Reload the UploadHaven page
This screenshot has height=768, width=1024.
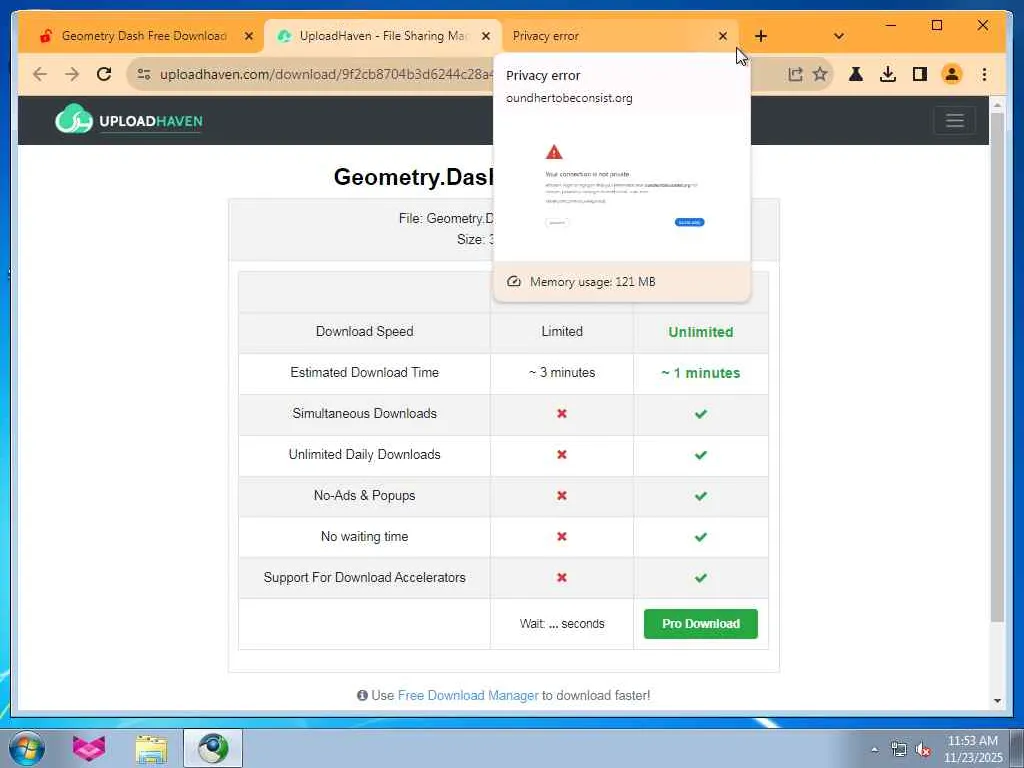pos(104,74)
